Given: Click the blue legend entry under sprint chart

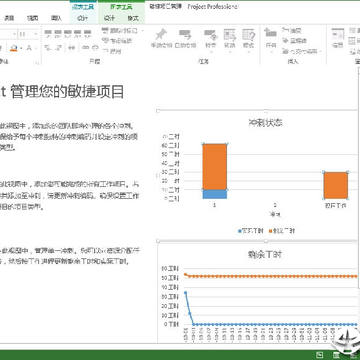Looking at the screenshot, I should click(x=251, y=231).
